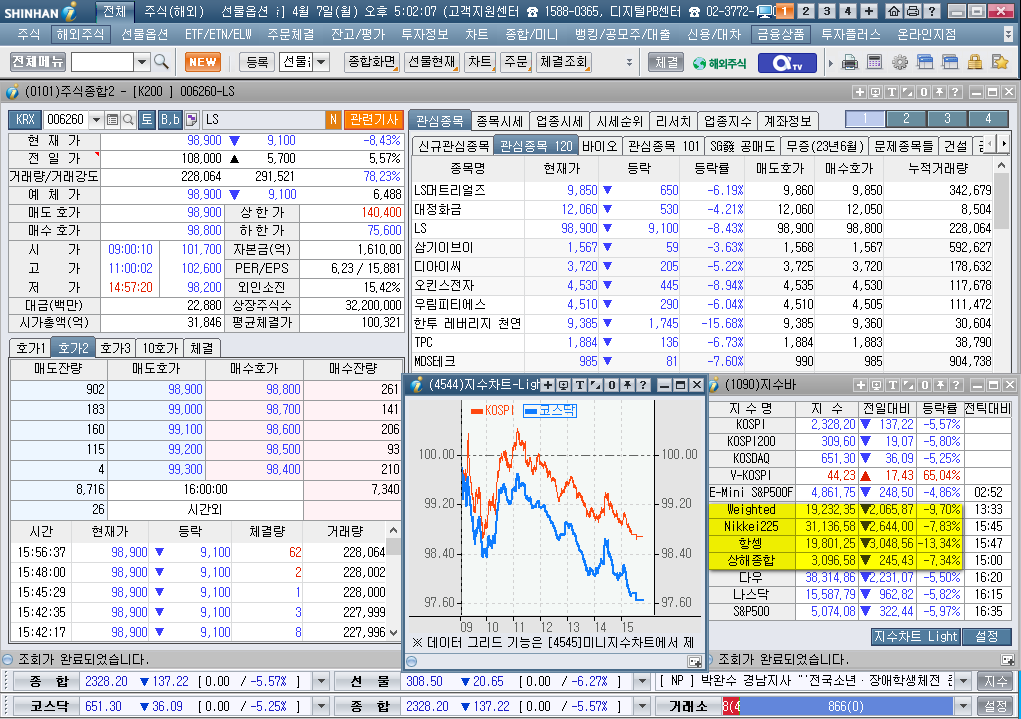
Task: Click the title bar print icon
Action: 913,11
